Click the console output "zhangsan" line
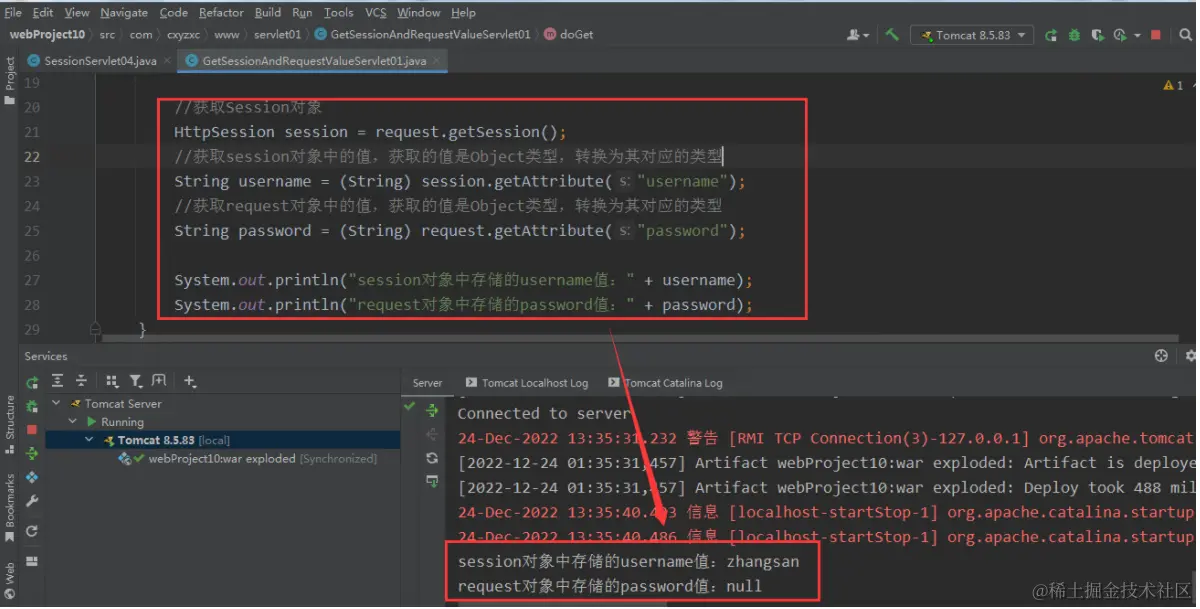Screen dimensions: 1200x609 click(x=628, y=562)
